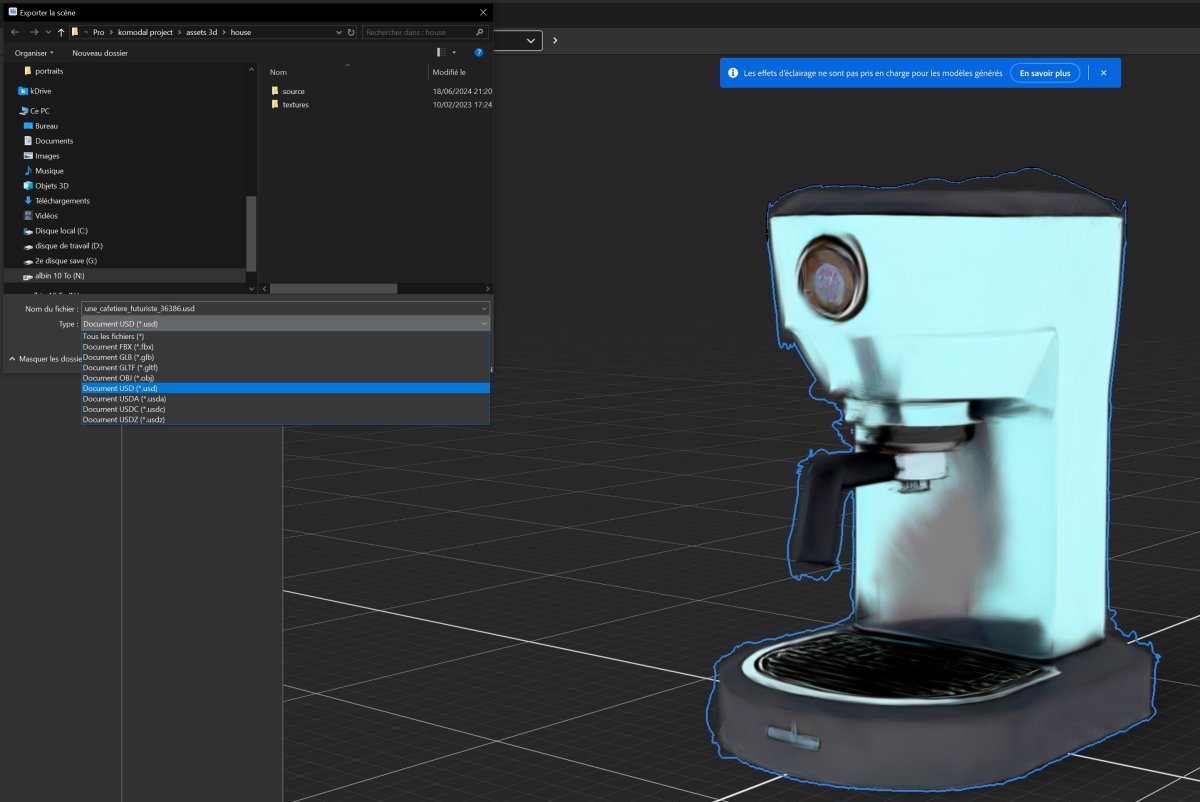Choose Document FBX (*.fbx) format
Viewport: 1200px width, 802px height.
point(118,346)
